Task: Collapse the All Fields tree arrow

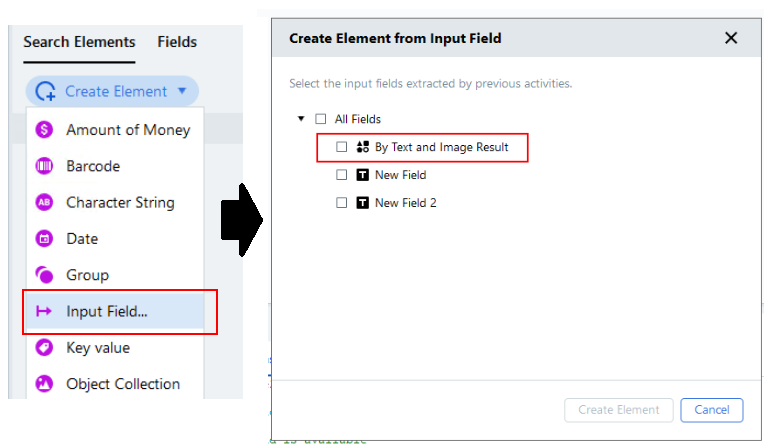Action: point(301,118)
